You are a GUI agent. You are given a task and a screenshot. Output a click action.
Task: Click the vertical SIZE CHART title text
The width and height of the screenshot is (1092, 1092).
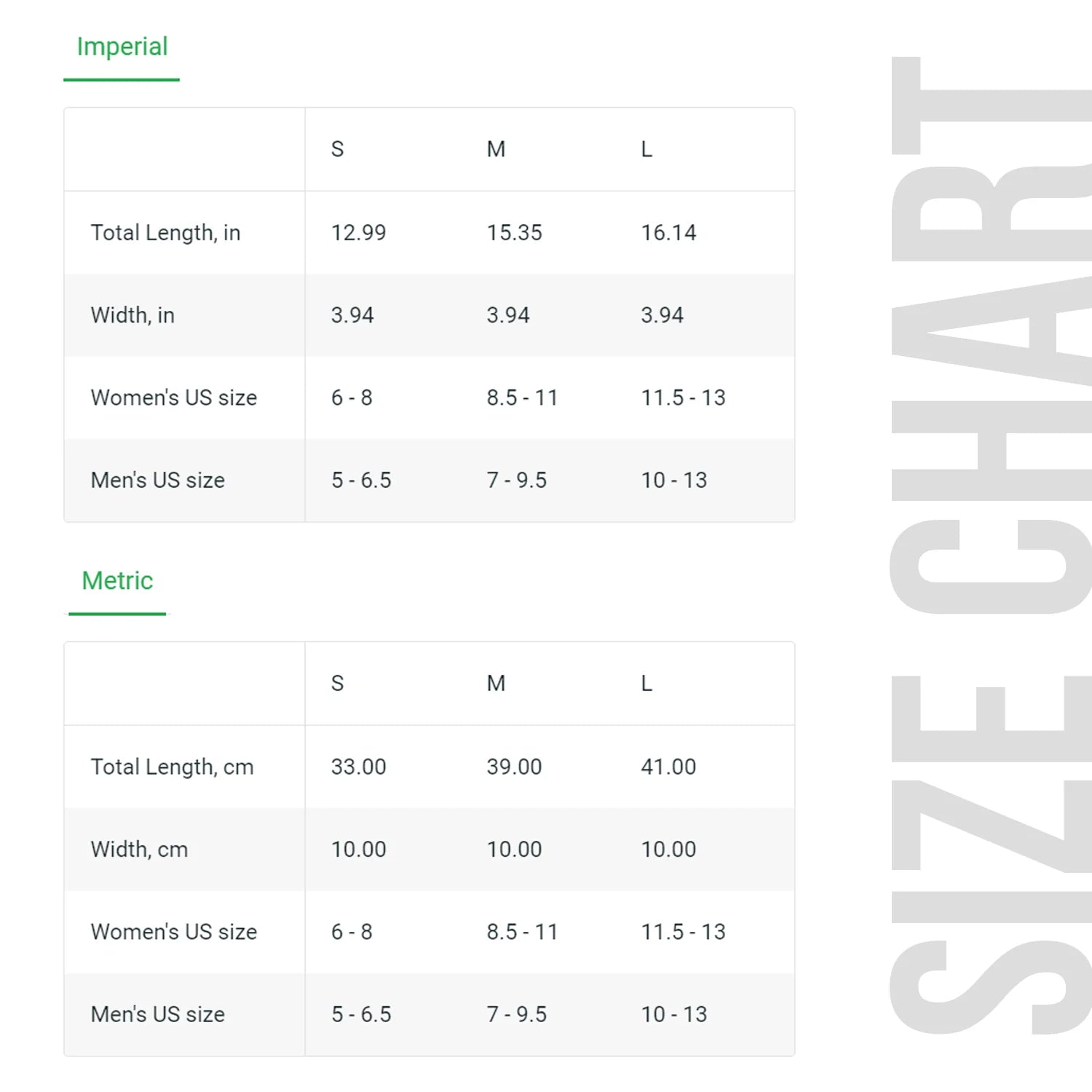(990, 546)
